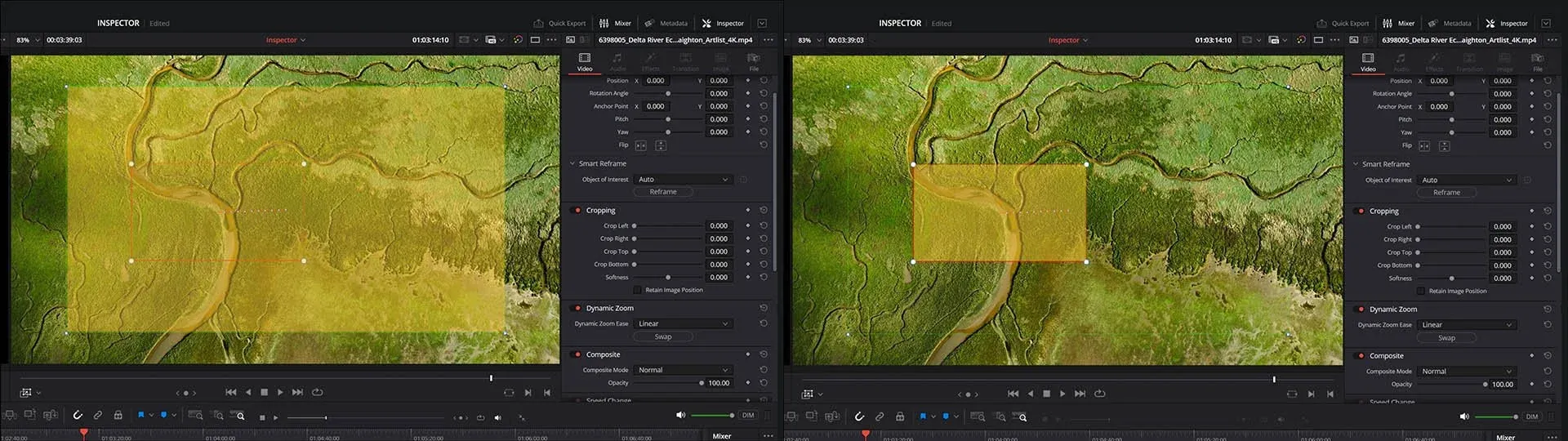This screenshot has width=1568, height=441.
Task: Click Swap button in right Inspector
Action: click(x=1446, y=337)
